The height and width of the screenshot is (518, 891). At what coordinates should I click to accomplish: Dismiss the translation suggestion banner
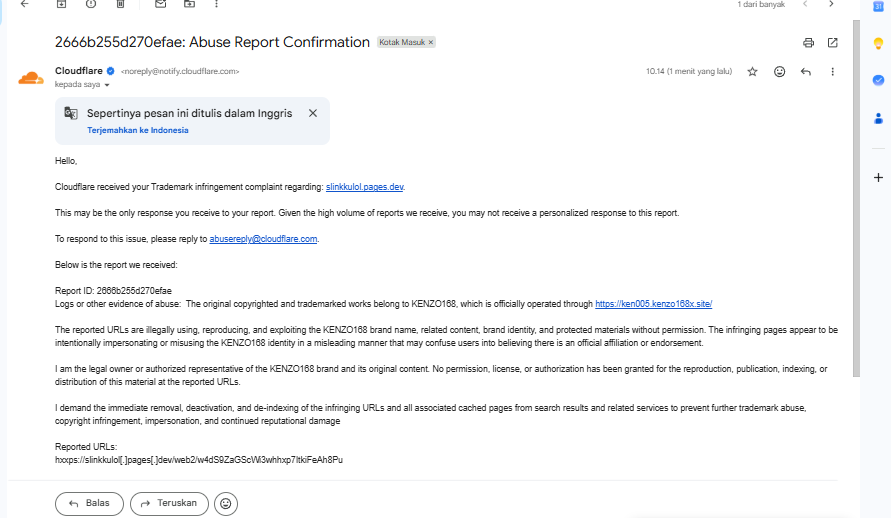click(x=313, y=113)
